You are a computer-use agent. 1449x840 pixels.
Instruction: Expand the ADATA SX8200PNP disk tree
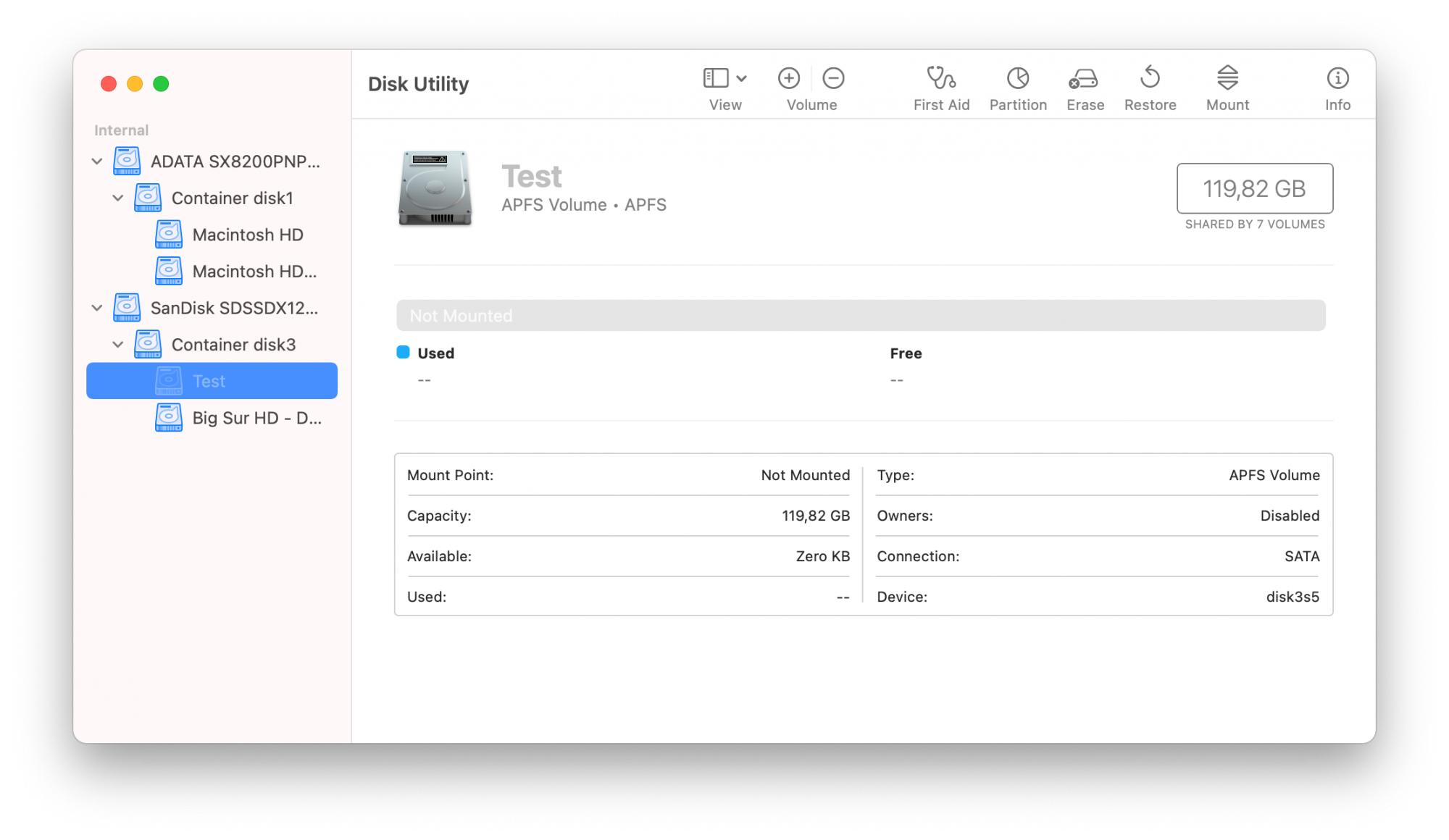tap(97, 161)
